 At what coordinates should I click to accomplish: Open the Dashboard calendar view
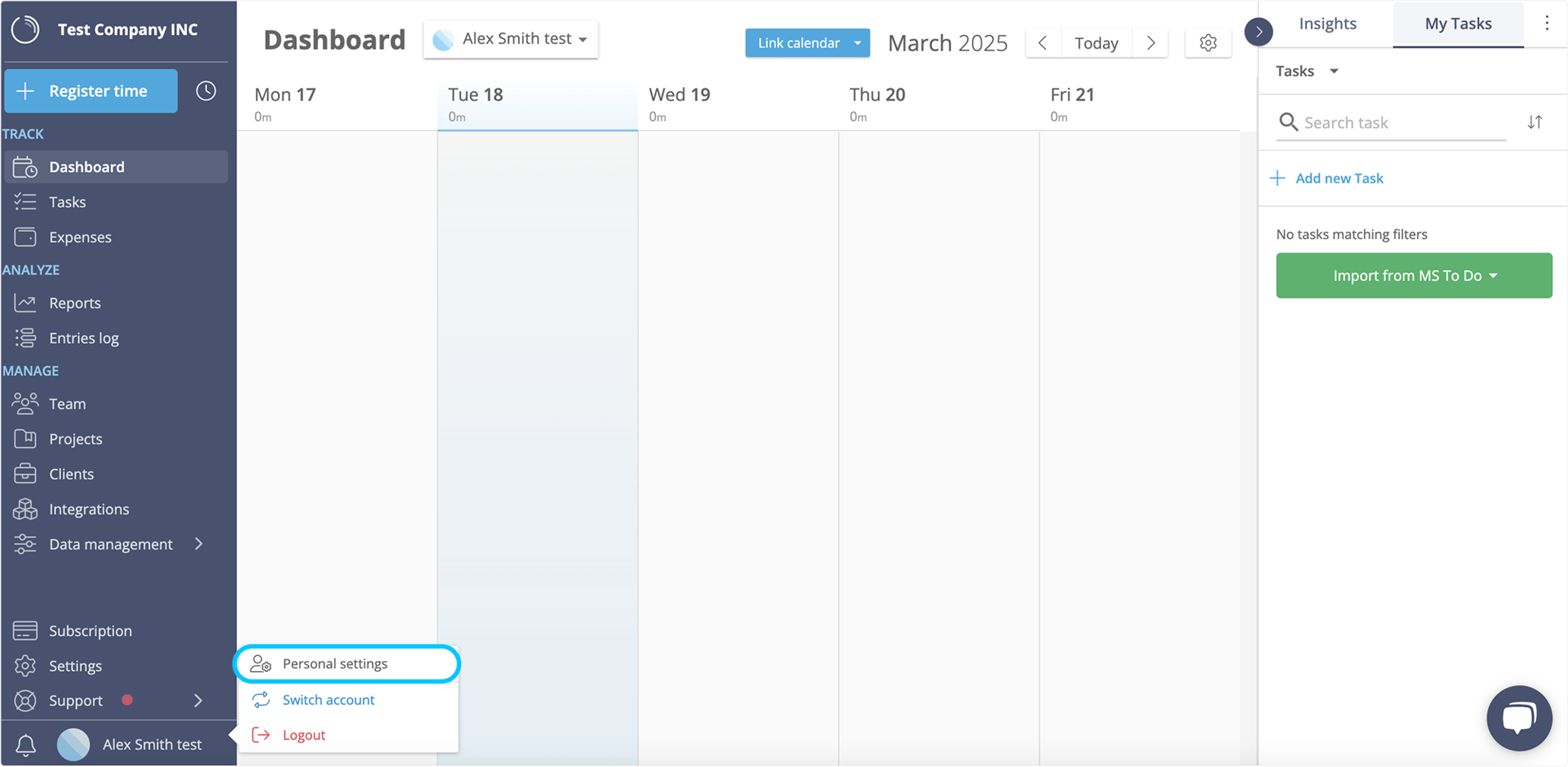[x=85, y=167]
